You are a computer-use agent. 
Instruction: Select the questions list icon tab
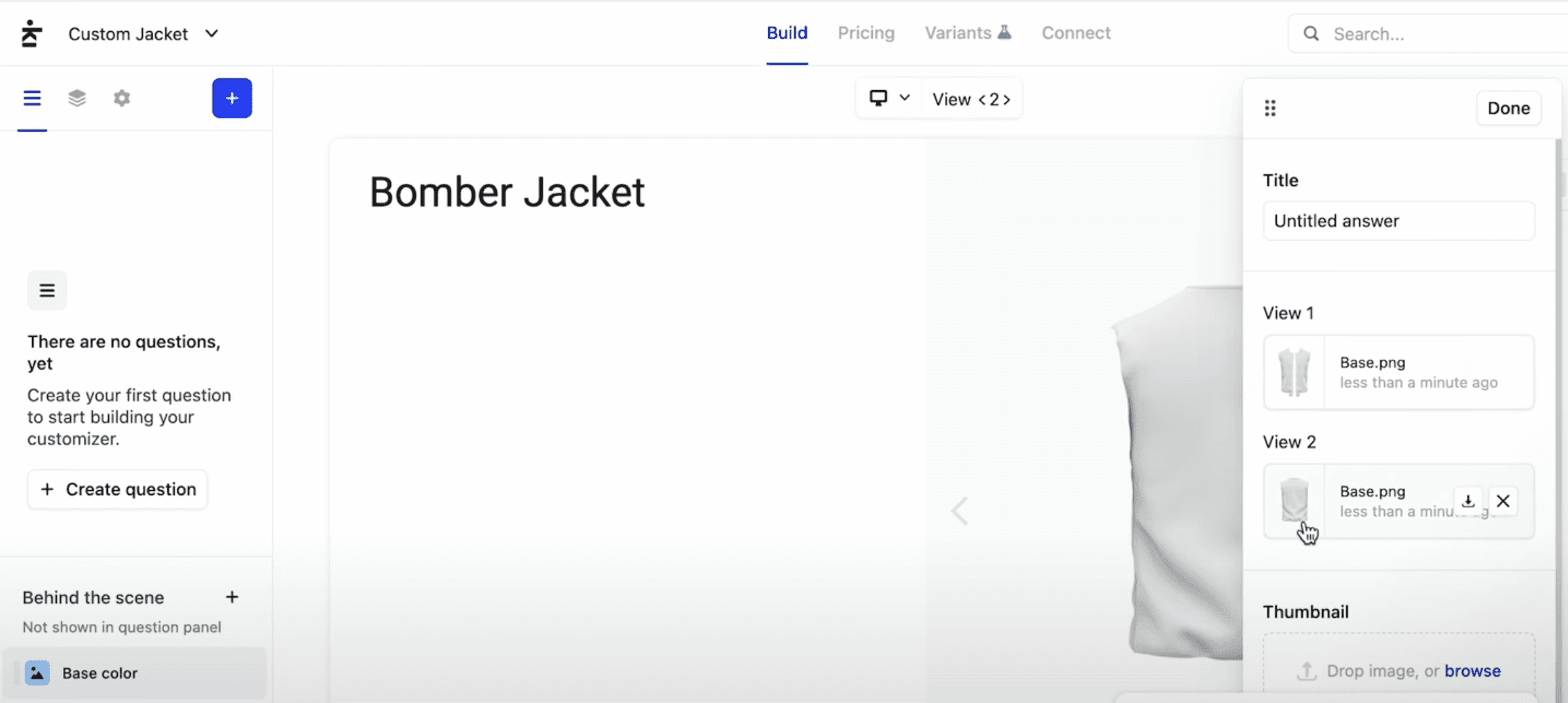pos(32,98)
